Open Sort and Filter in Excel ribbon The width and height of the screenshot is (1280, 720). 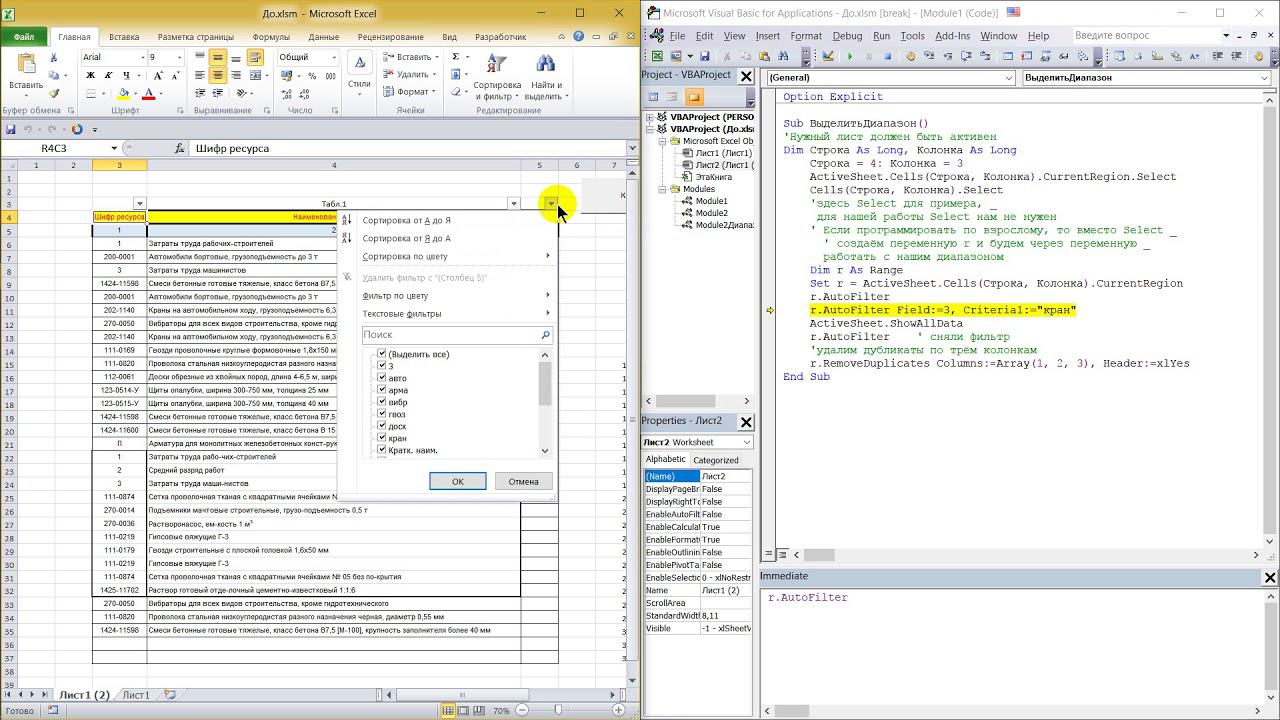[496, 78]
